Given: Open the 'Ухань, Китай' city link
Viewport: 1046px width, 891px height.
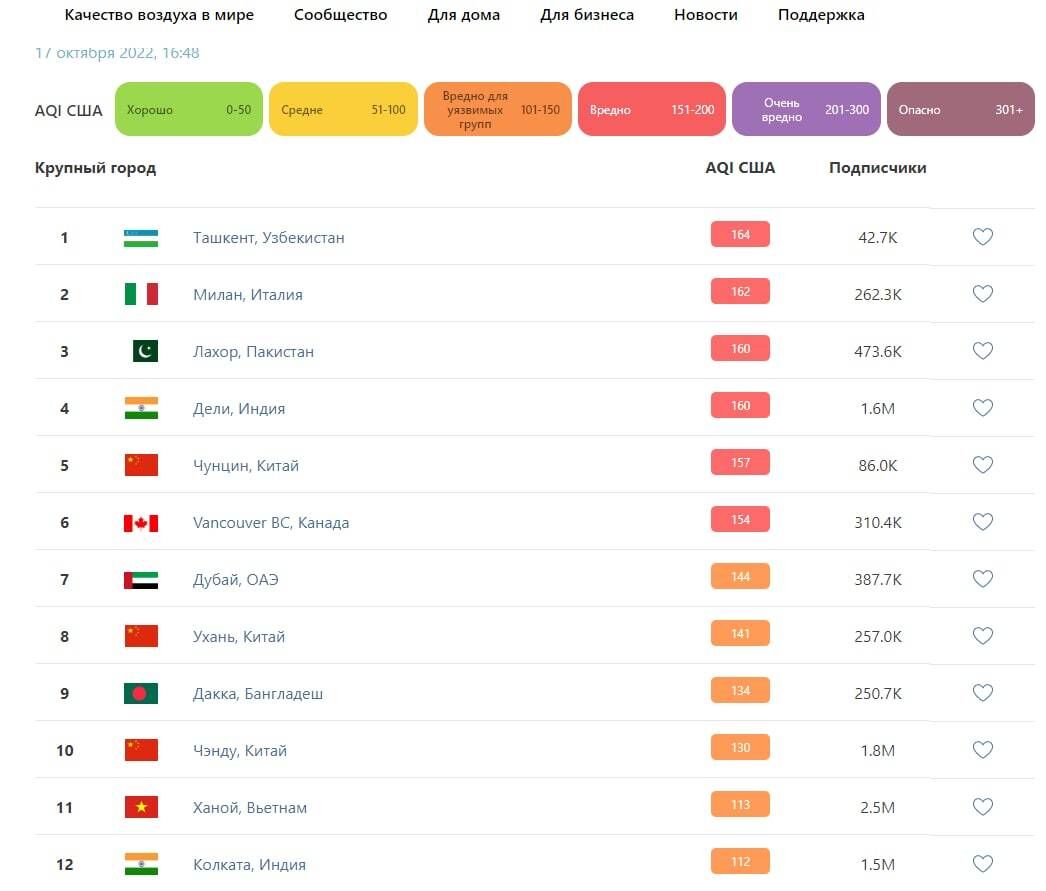Looking at the screenshot, I should click(x=239, y=637).
